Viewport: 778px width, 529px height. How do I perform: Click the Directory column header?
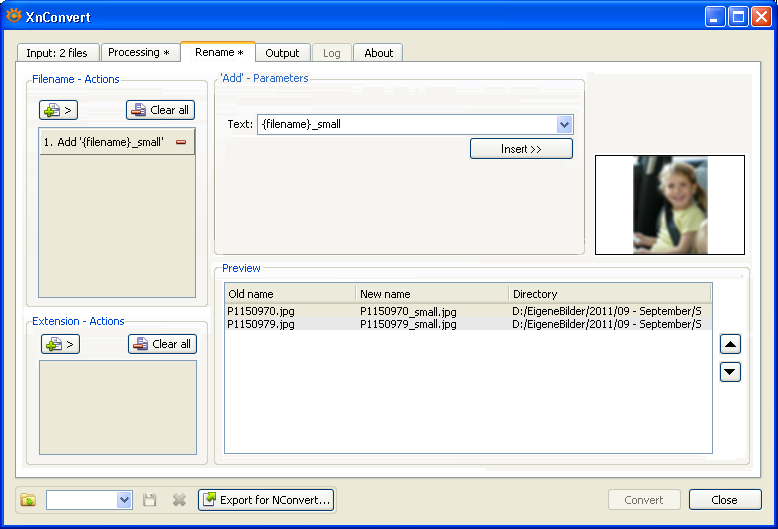pyautogui.click(x=610, y=294)
